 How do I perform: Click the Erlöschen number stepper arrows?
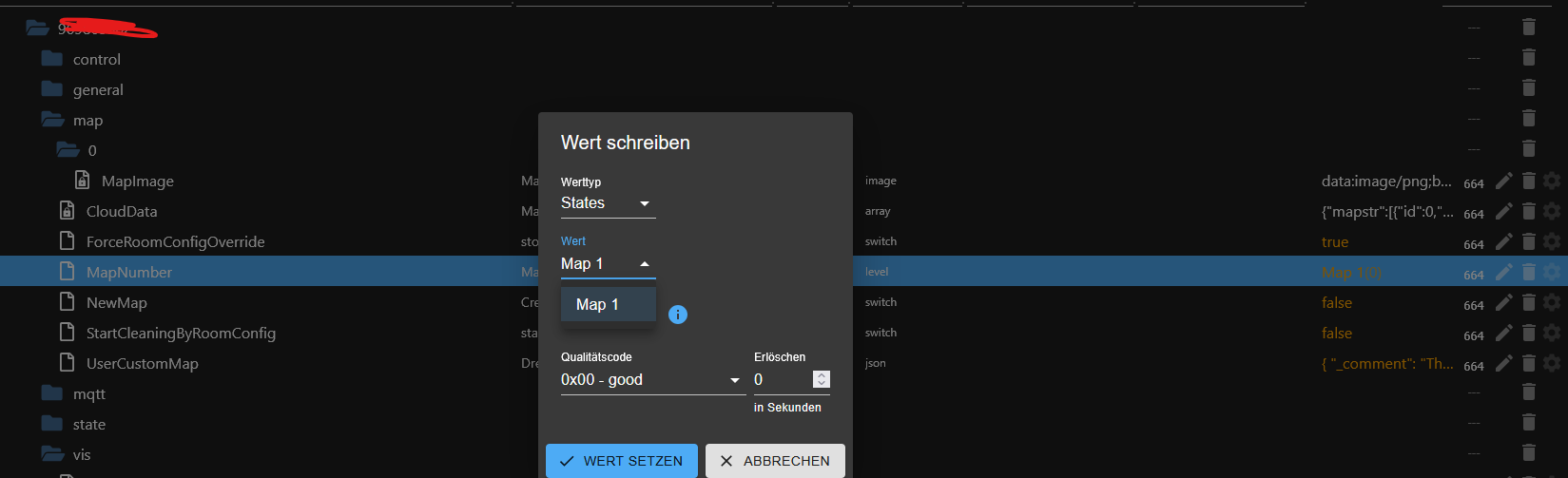822,379
